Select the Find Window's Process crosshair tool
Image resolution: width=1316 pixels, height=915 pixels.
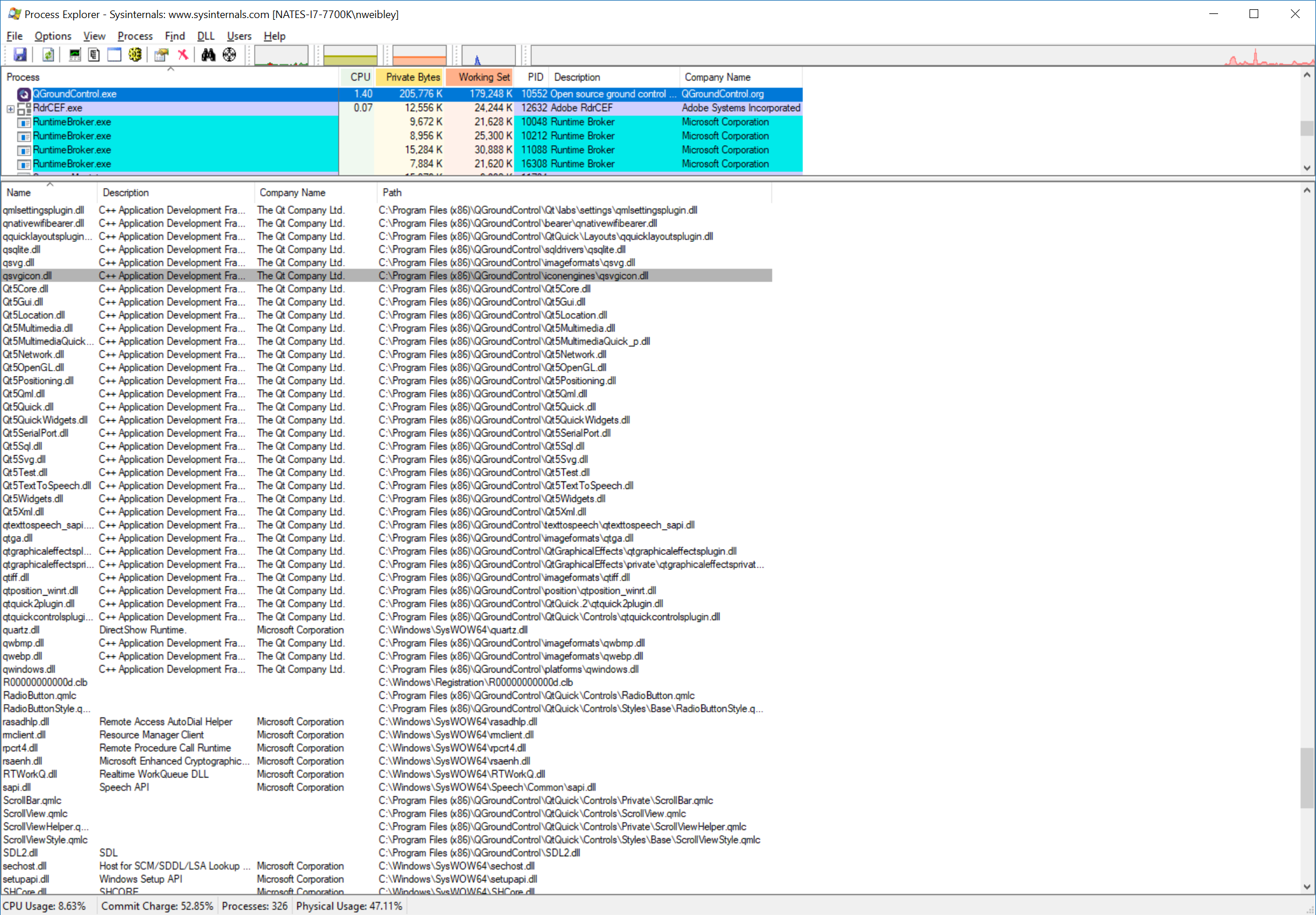[229, 54]
